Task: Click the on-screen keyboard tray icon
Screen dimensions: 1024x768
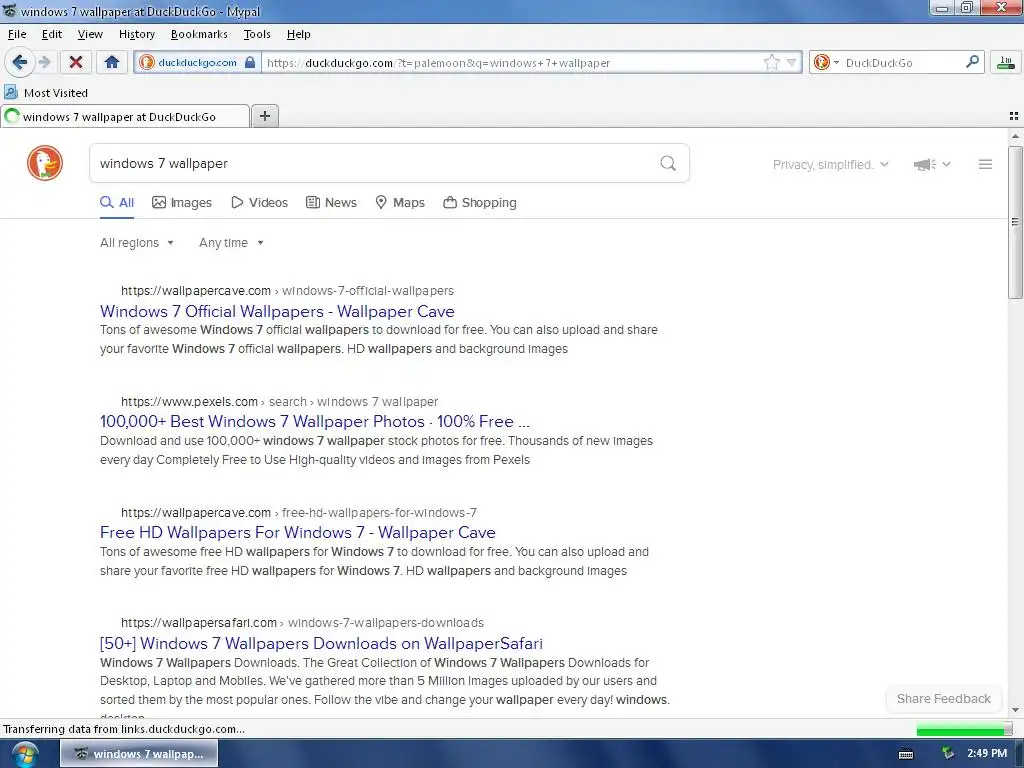Action: coord(905,754)
